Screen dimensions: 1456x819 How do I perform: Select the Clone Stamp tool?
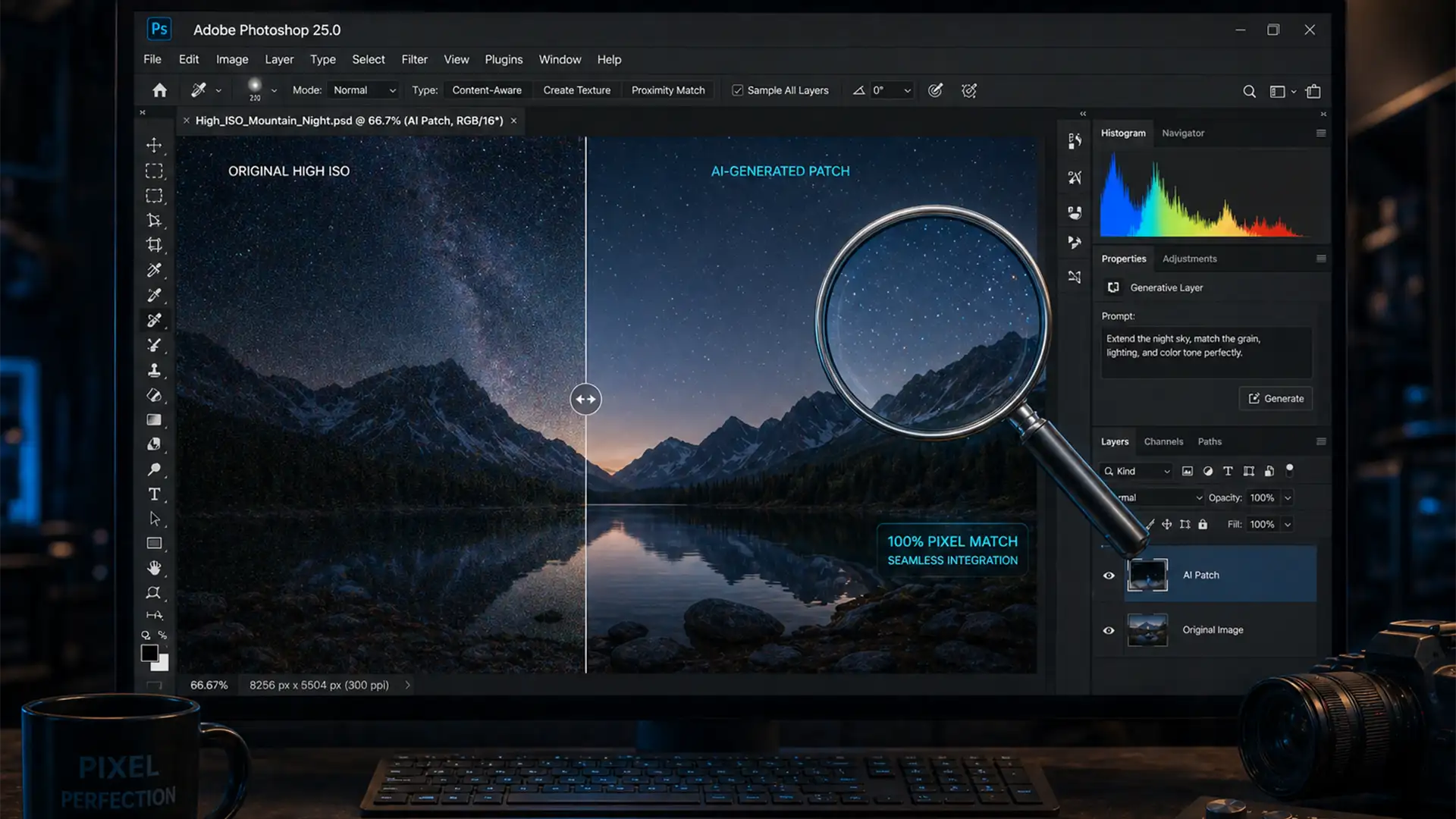click(x=155, y=369)
